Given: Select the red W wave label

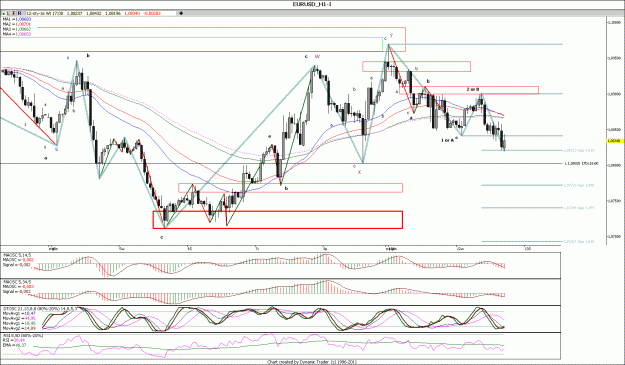Looking at the screenshot, I should [x=318, y=57].
